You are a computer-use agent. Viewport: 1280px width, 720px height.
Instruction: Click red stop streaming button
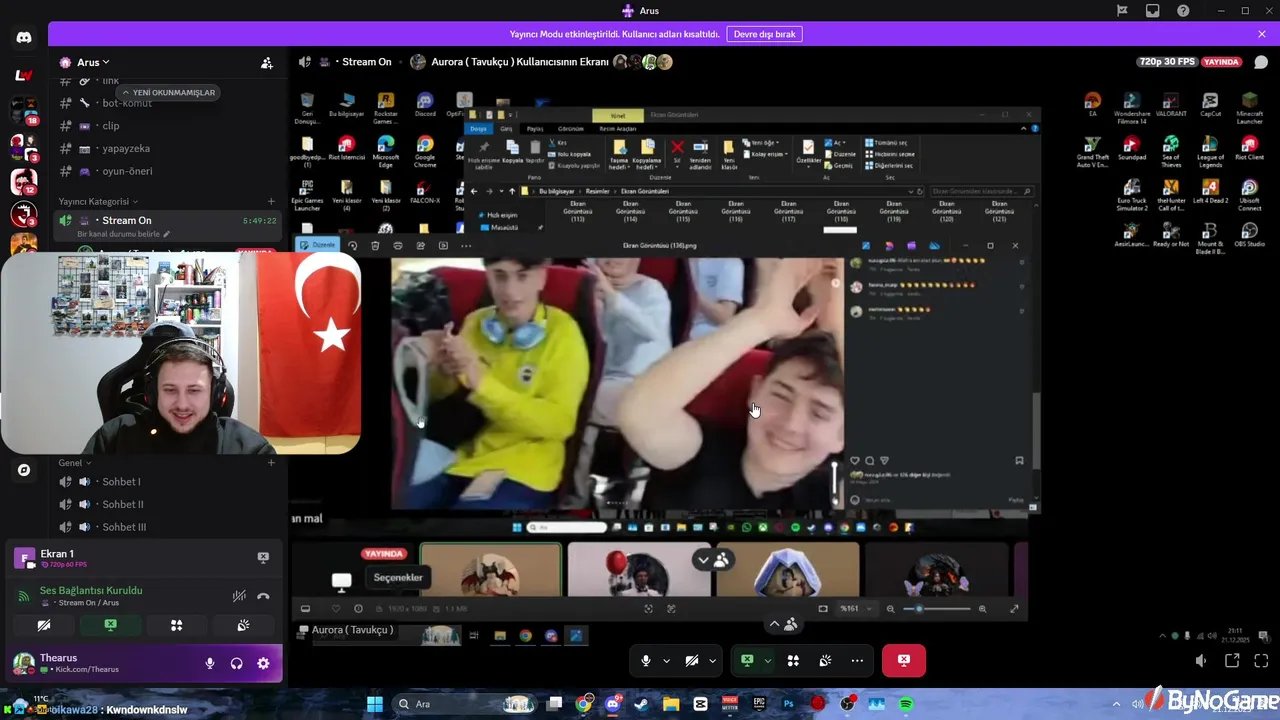pyautogui.click(x=904, y=661)
